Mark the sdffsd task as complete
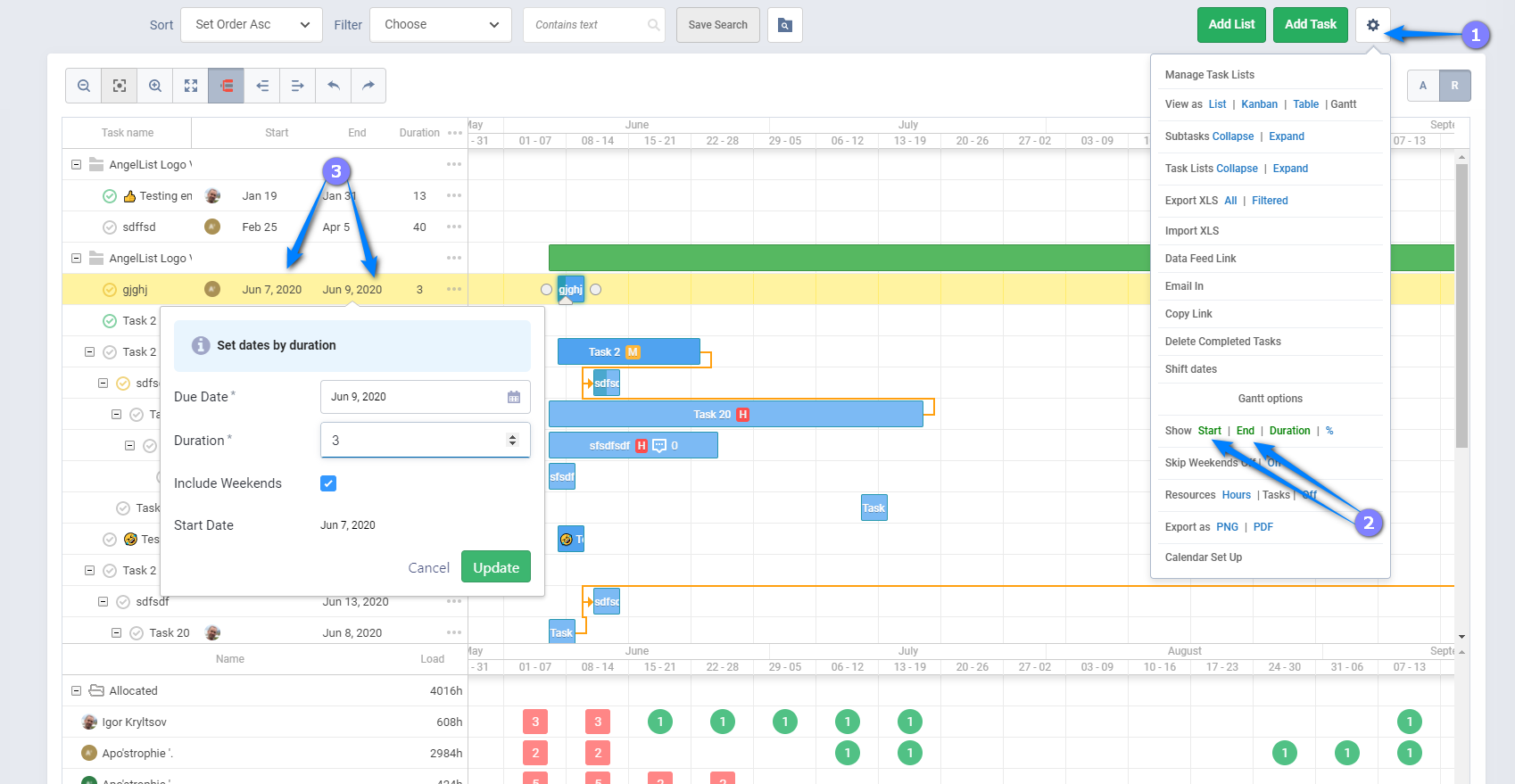The image size is (1515, 784). tap(110, 227)
